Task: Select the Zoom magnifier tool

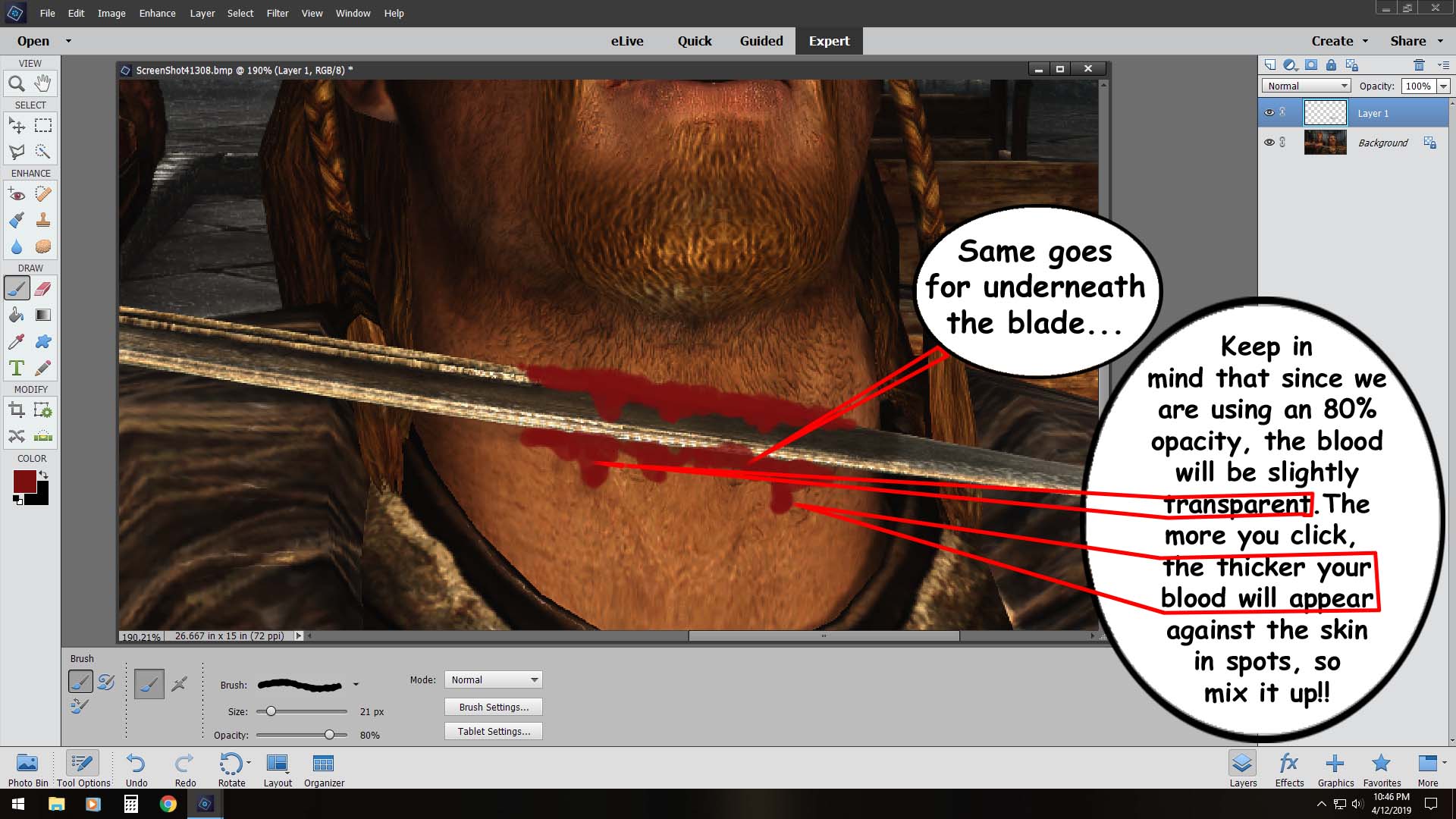Action: [x=17, y=83]
